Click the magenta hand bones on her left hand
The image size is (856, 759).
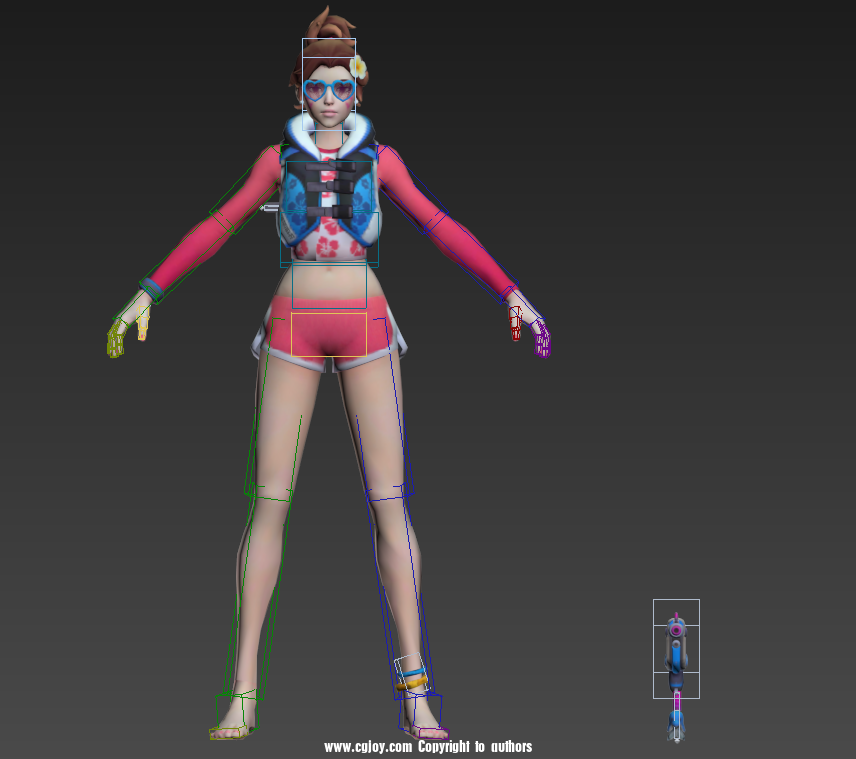[538, 335]
